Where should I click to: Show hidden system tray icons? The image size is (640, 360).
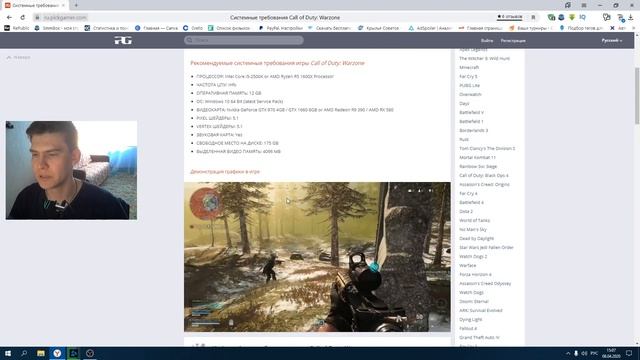[x=568, y=353]
